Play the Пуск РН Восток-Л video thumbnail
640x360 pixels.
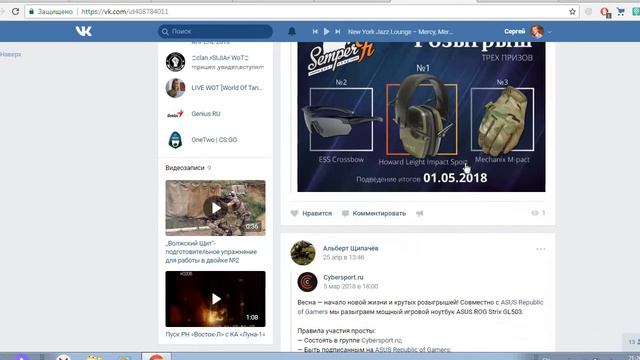[x=216, y=299]
